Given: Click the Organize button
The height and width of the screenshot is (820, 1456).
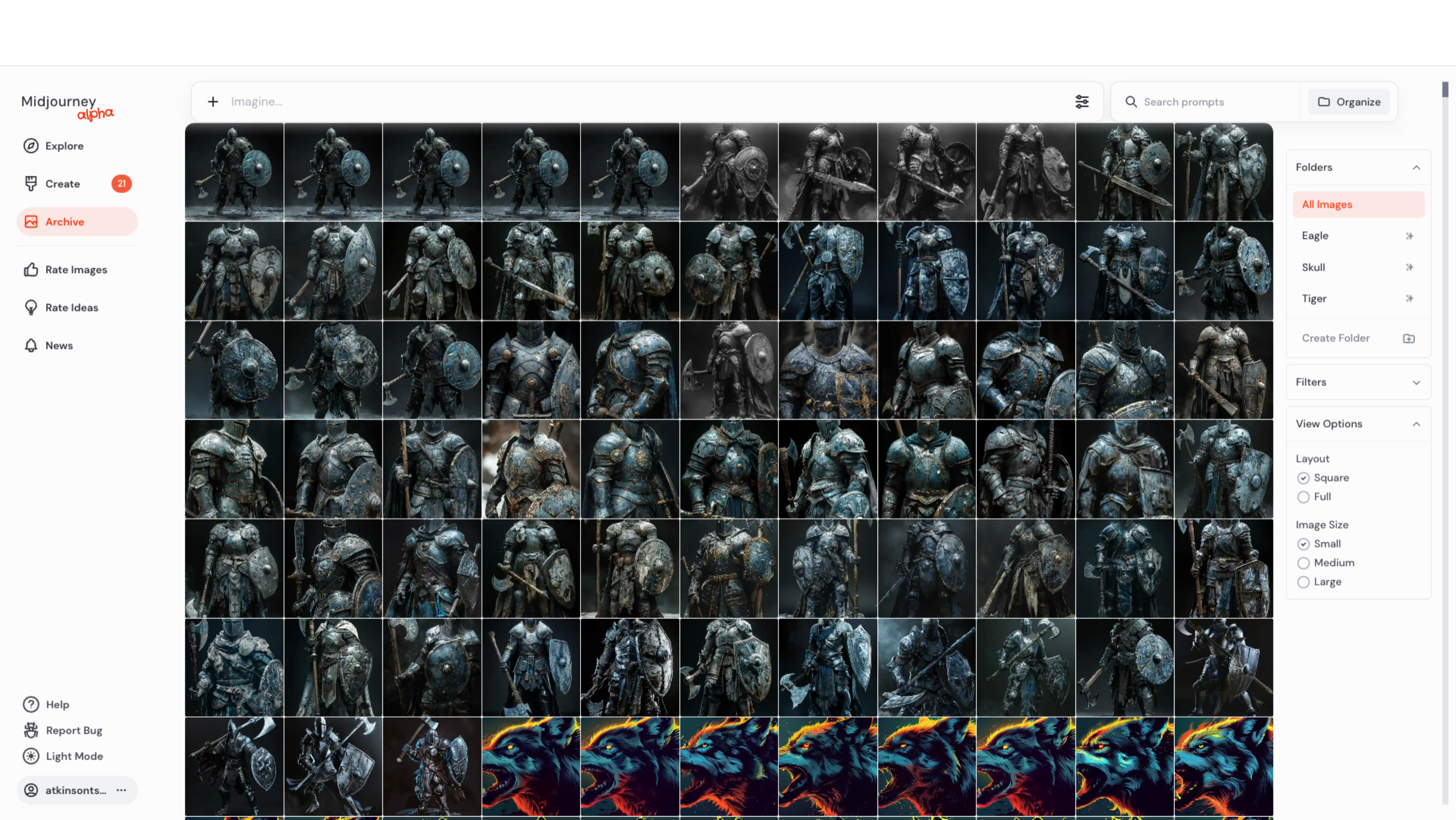Looking at the screenshot, I should pyautogui.click(x=1349, y=101).
